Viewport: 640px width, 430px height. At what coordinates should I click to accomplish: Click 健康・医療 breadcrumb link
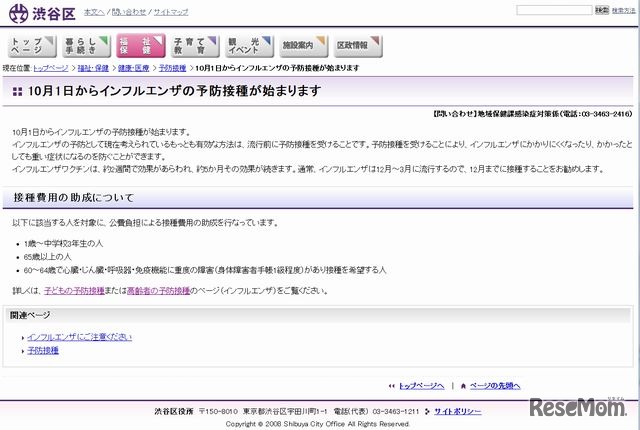133,68
